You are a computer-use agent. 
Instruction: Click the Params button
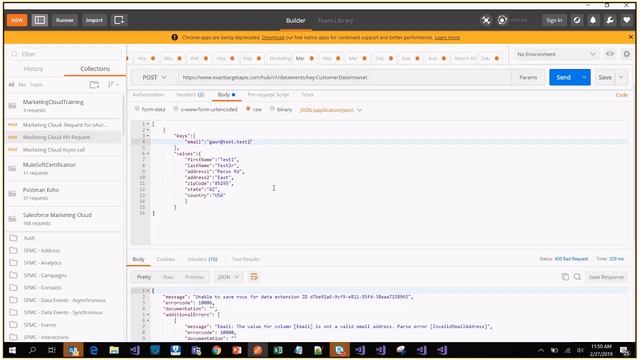click(x=528, y=77)
